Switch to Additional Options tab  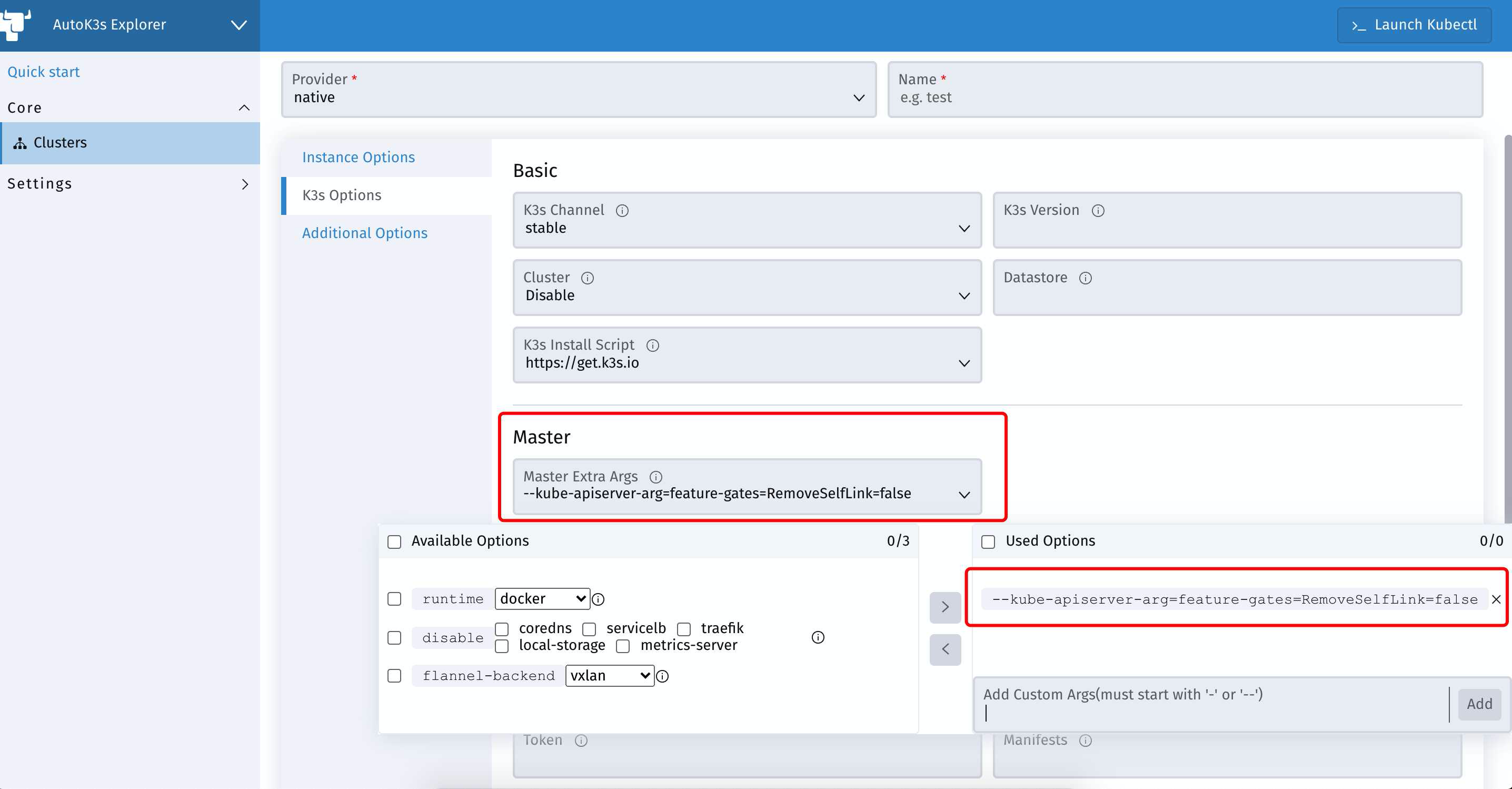pyautogui.click(x=364, y=233)
